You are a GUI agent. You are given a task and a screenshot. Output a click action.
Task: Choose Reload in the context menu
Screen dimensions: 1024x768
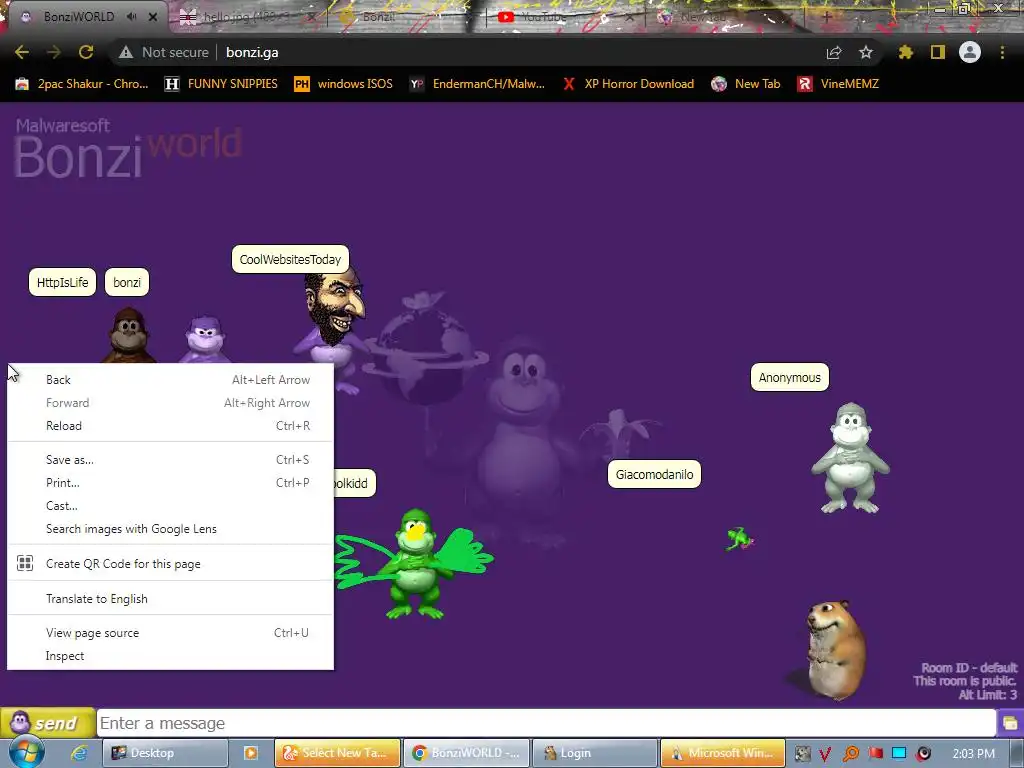(x=170, y=426)
